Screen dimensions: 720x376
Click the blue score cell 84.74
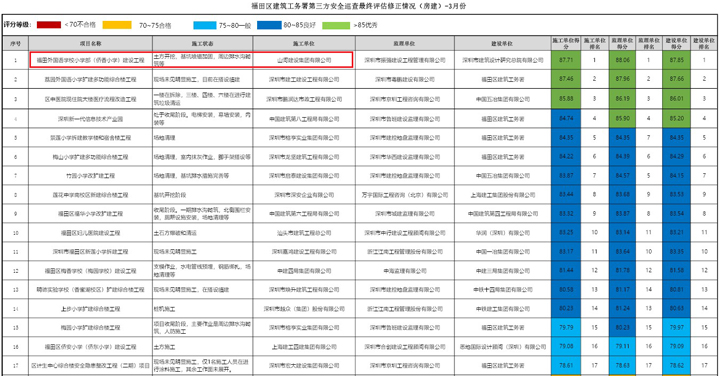tap(566, 118)
